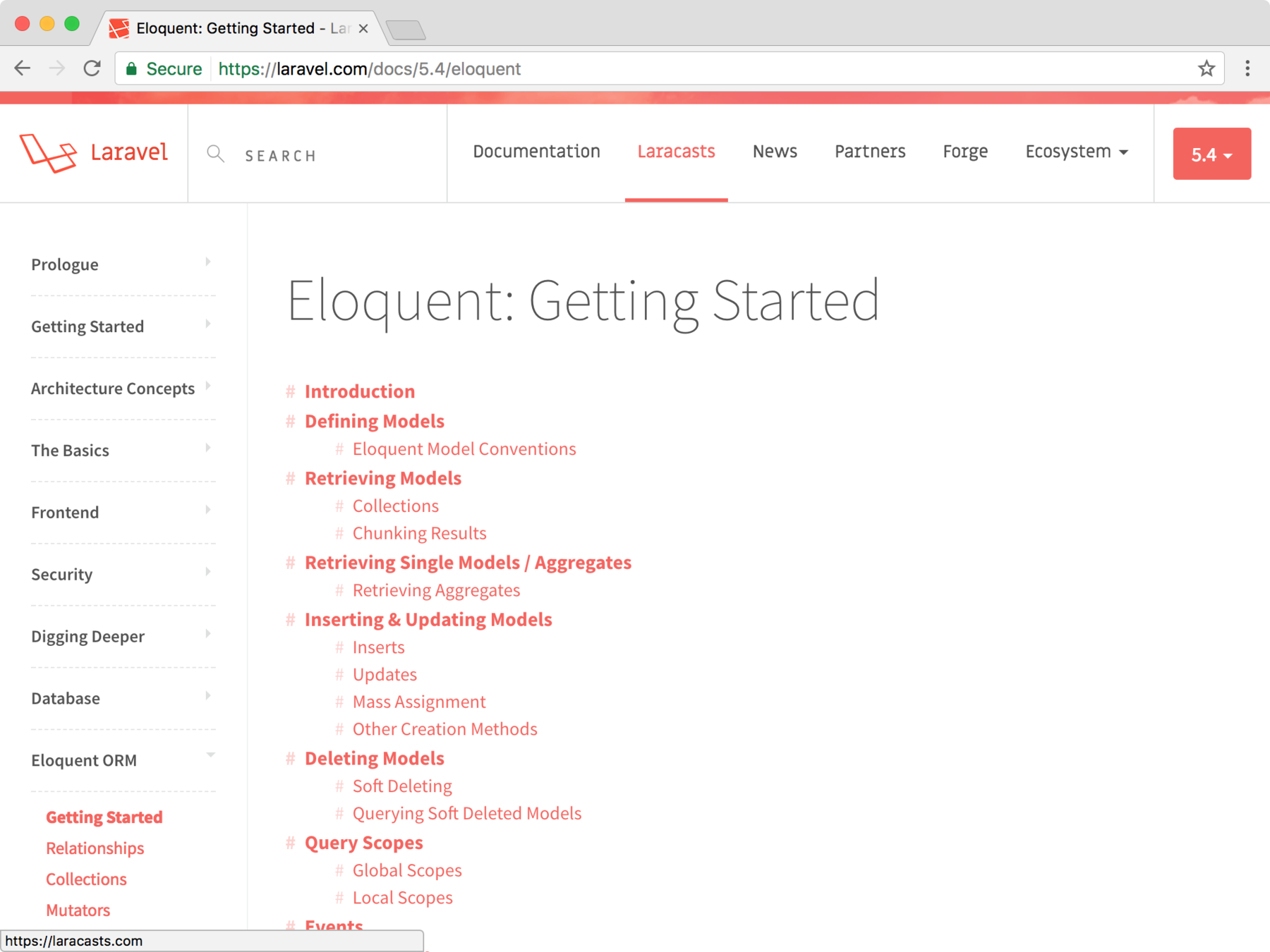Jump to Introduction section

click(x=360, y=391)
